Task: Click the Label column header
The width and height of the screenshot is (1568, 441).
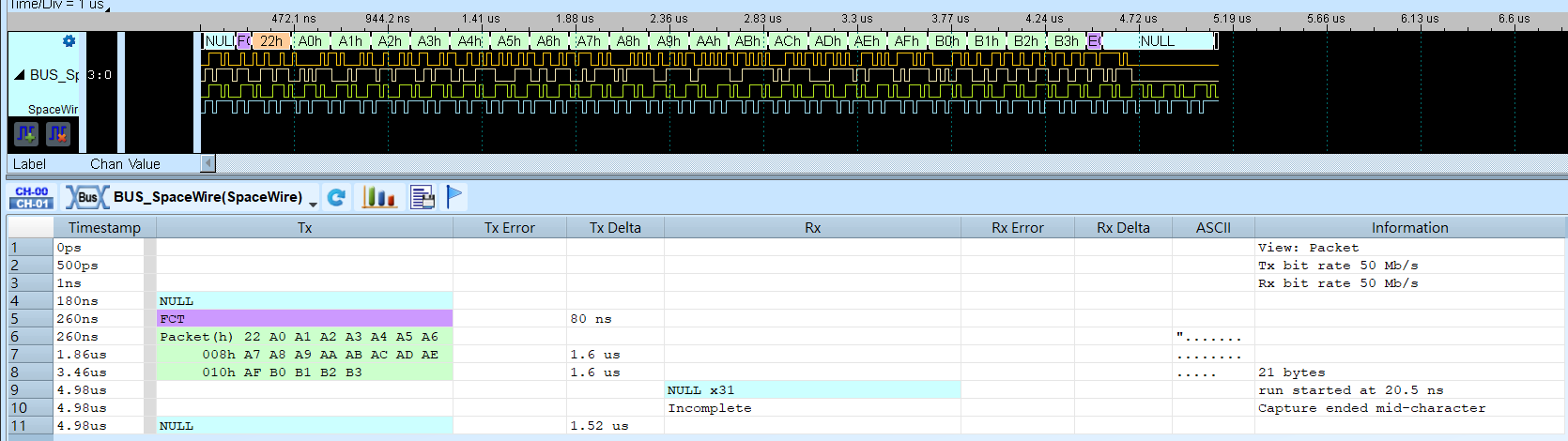Action: click(29, 164)
